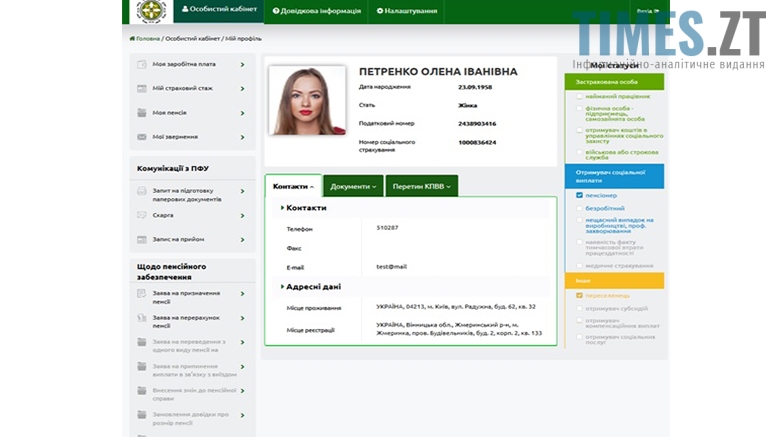Viewport: 777px width, 437px height.
Task: Collapse the 'Адресні дані' section
Action: tap(310, 286)
